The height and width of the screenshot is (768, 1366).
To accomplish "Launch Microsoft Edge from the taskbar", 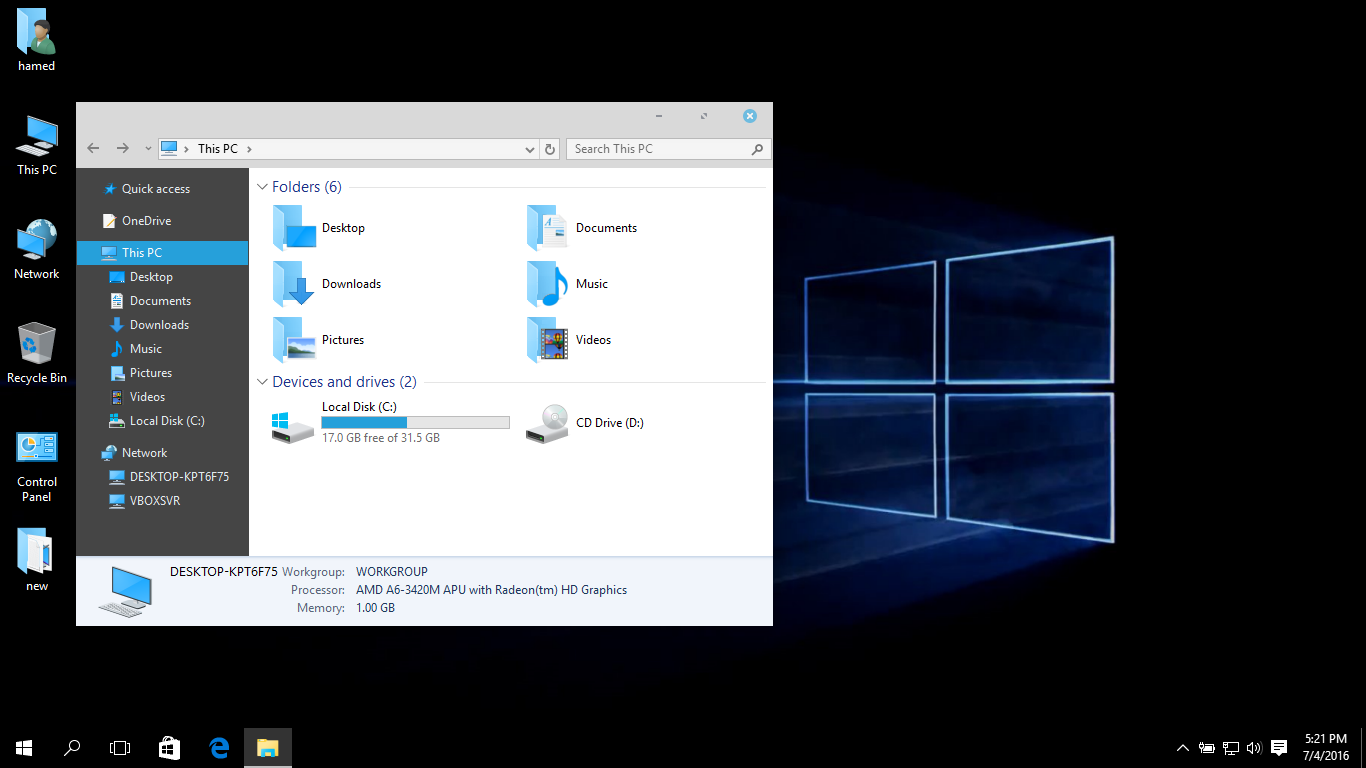I will [219, 747].
